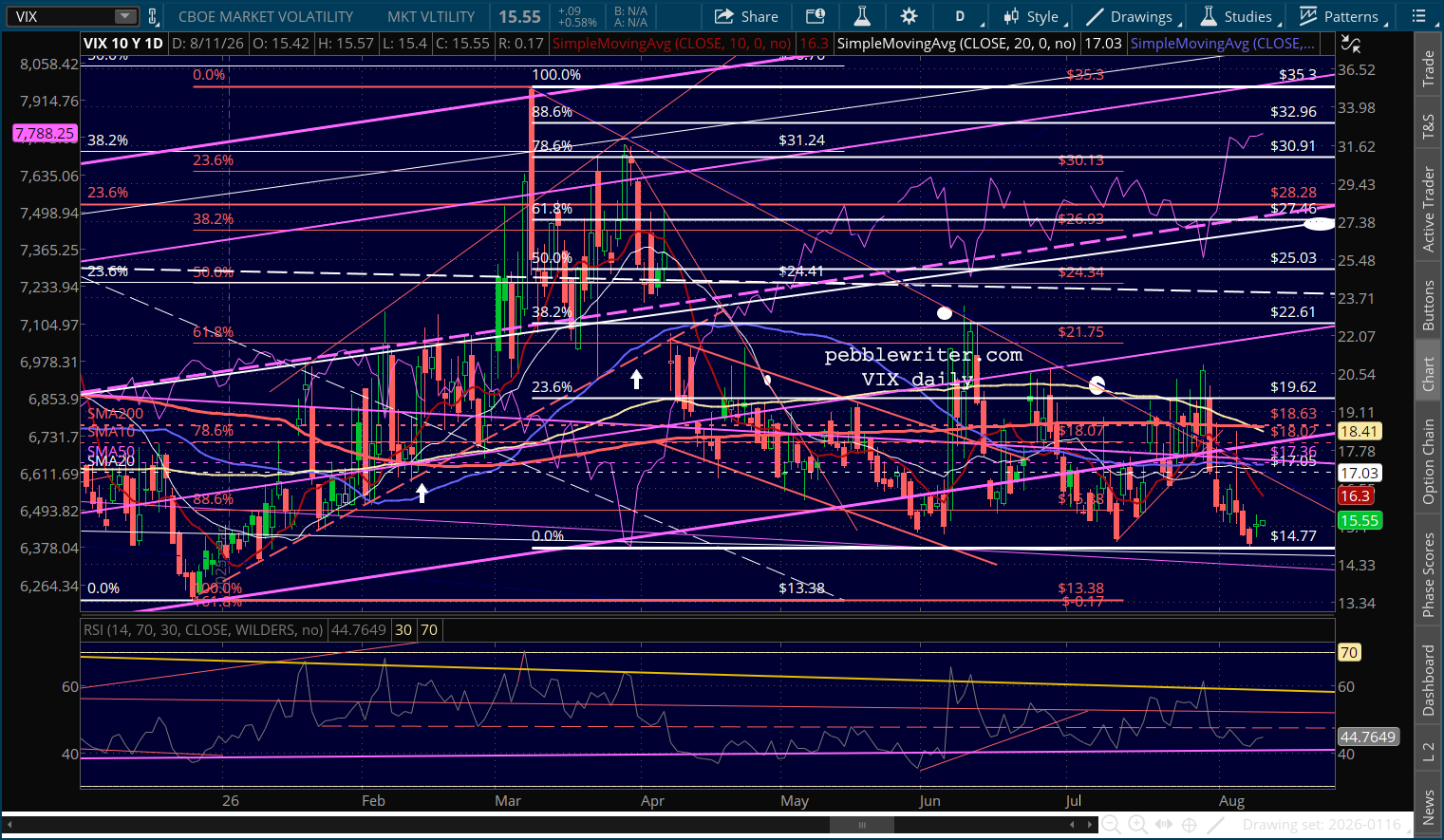The height and width of the screenshot is (840, 1444).
Task: Click the news alert monitor icon
Action: click(x=815, y=16)
